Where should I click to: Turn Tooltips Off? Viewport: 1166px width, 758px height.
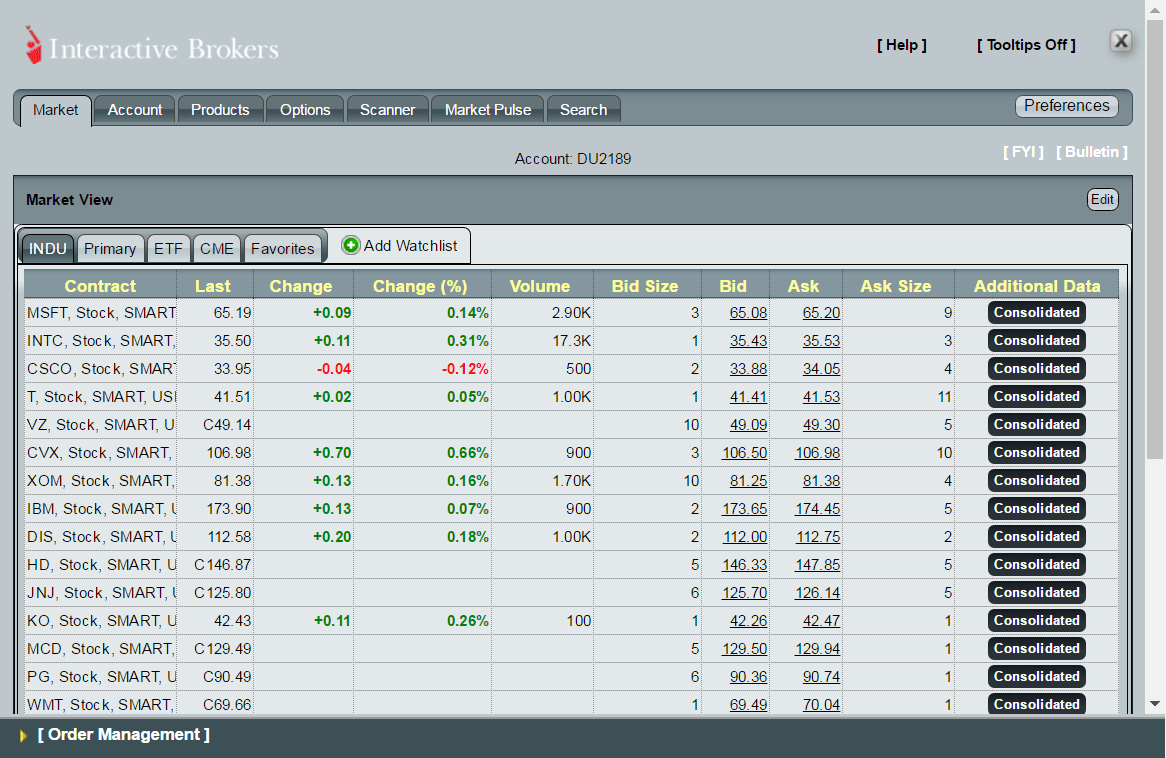(x=1026, y=44)
